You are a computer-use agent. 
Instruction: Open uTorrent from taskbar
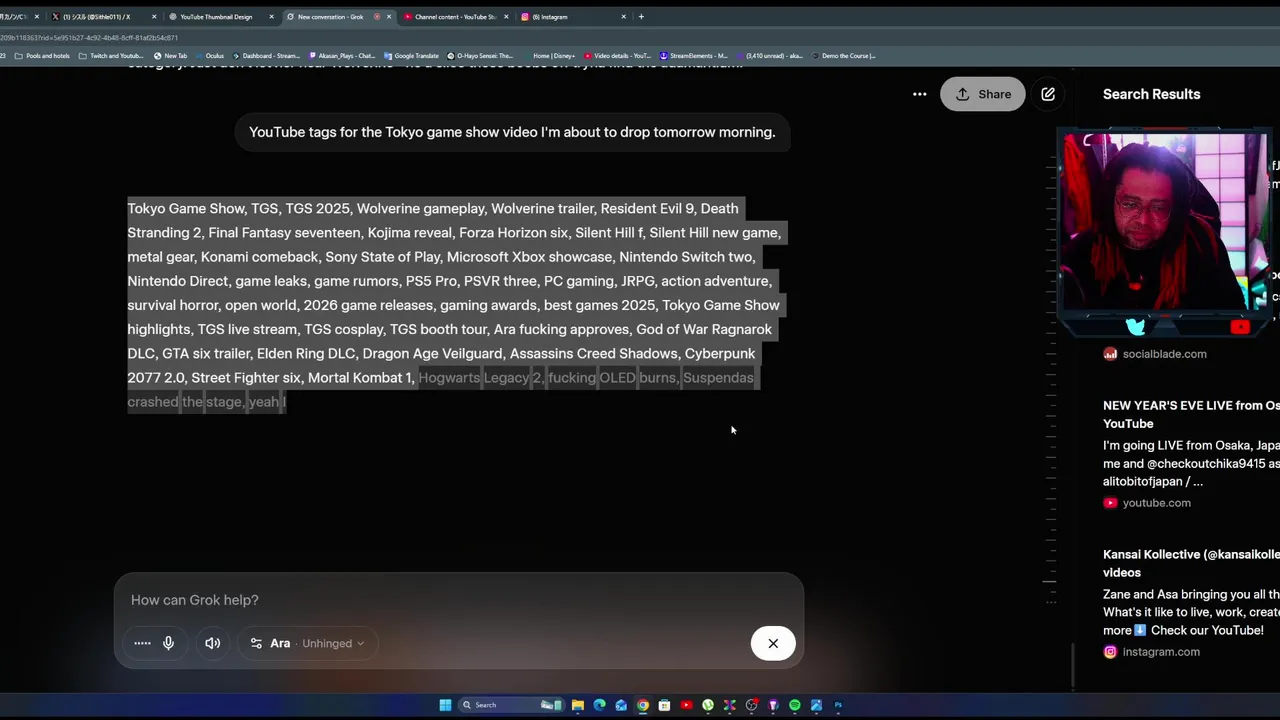tap(708, 705)
